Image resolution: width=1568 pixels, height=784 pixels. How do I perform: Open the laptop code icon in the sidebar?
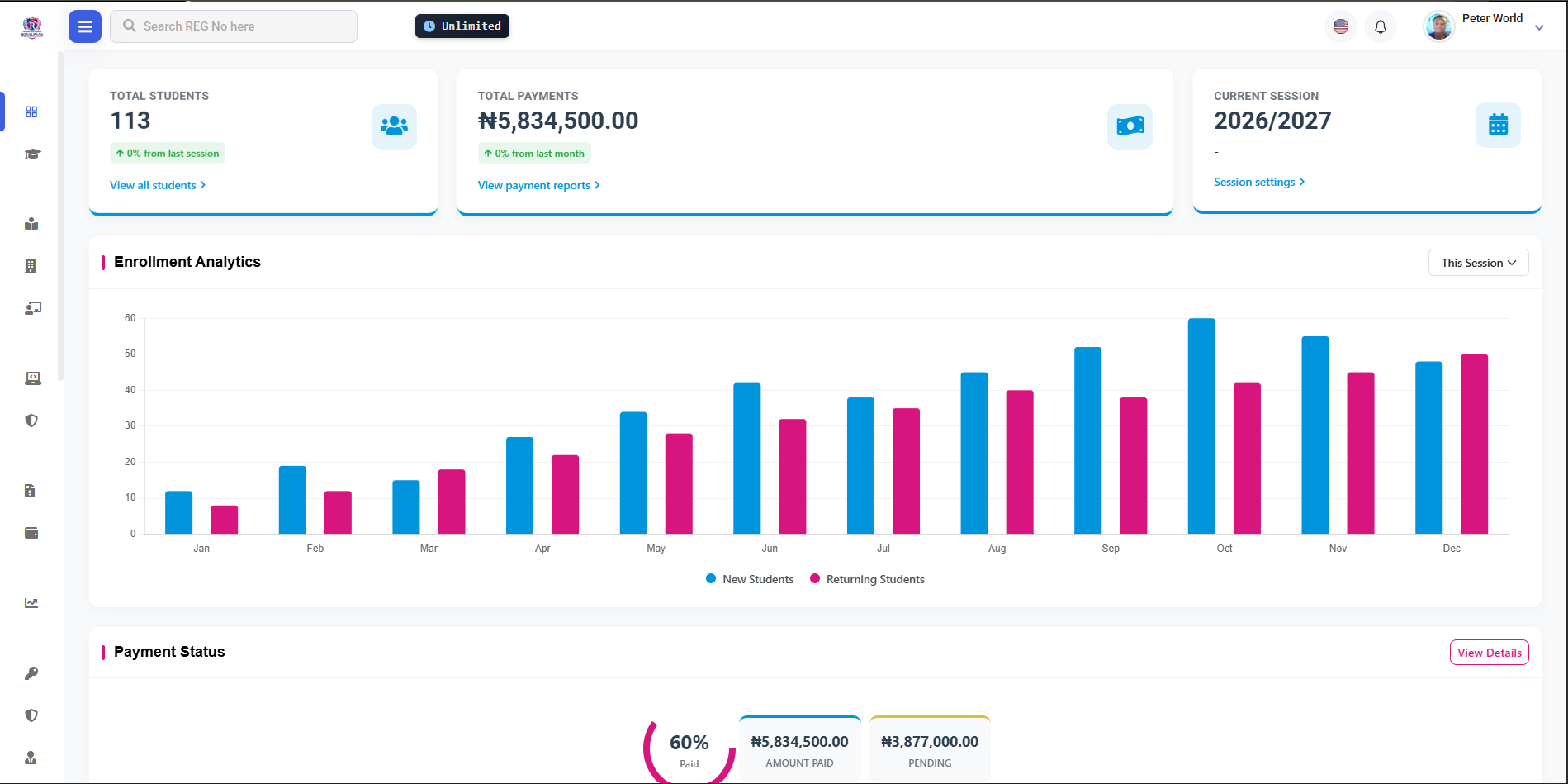pos(32,378)
